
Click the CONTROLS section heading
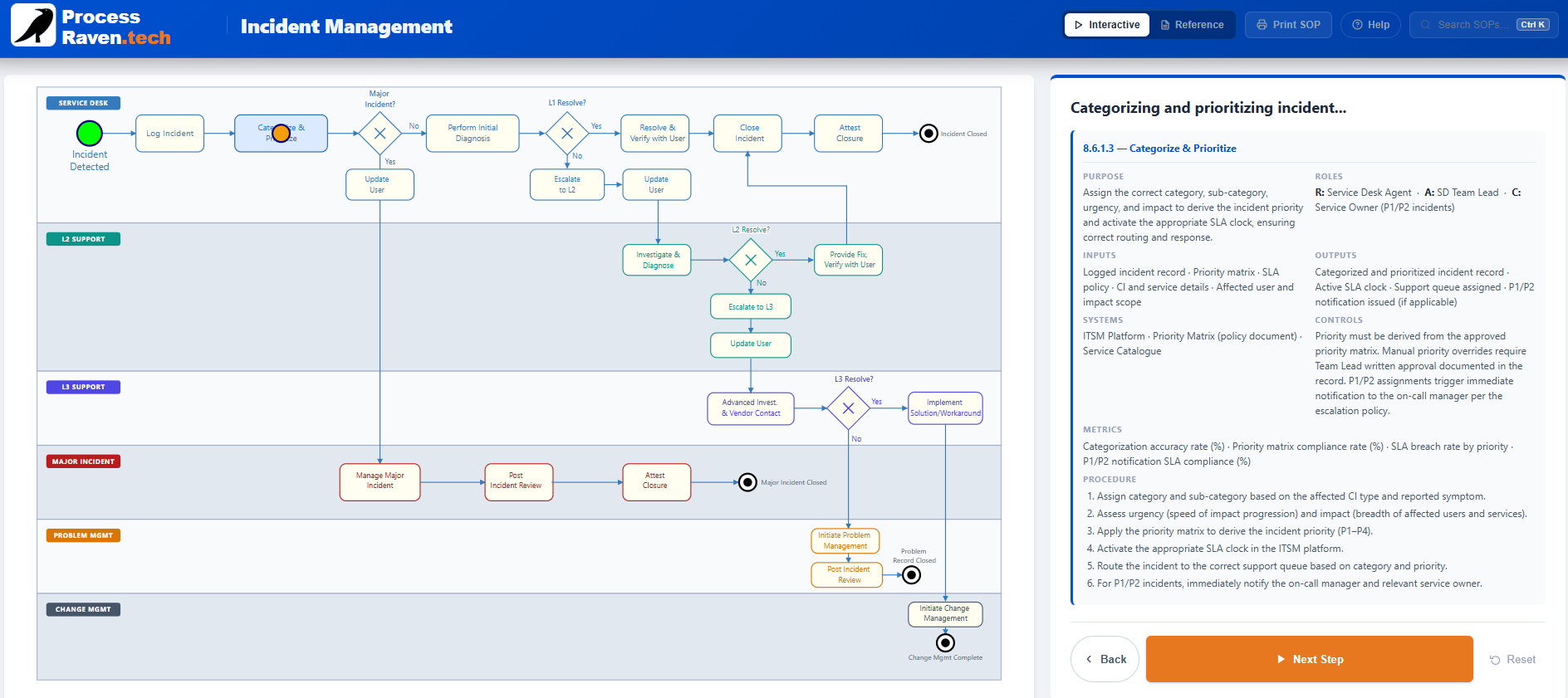coord(1339,320)
